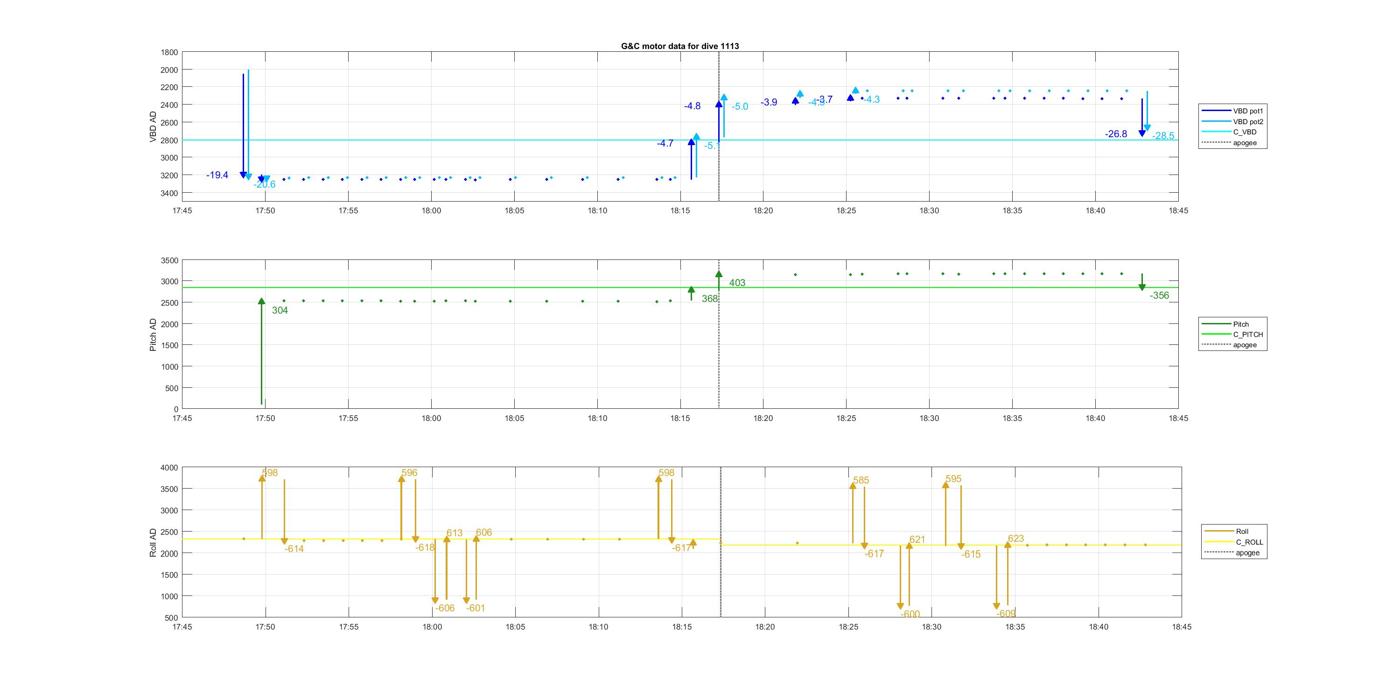Click the '-19.4' VBD data label

pos(217,175)
